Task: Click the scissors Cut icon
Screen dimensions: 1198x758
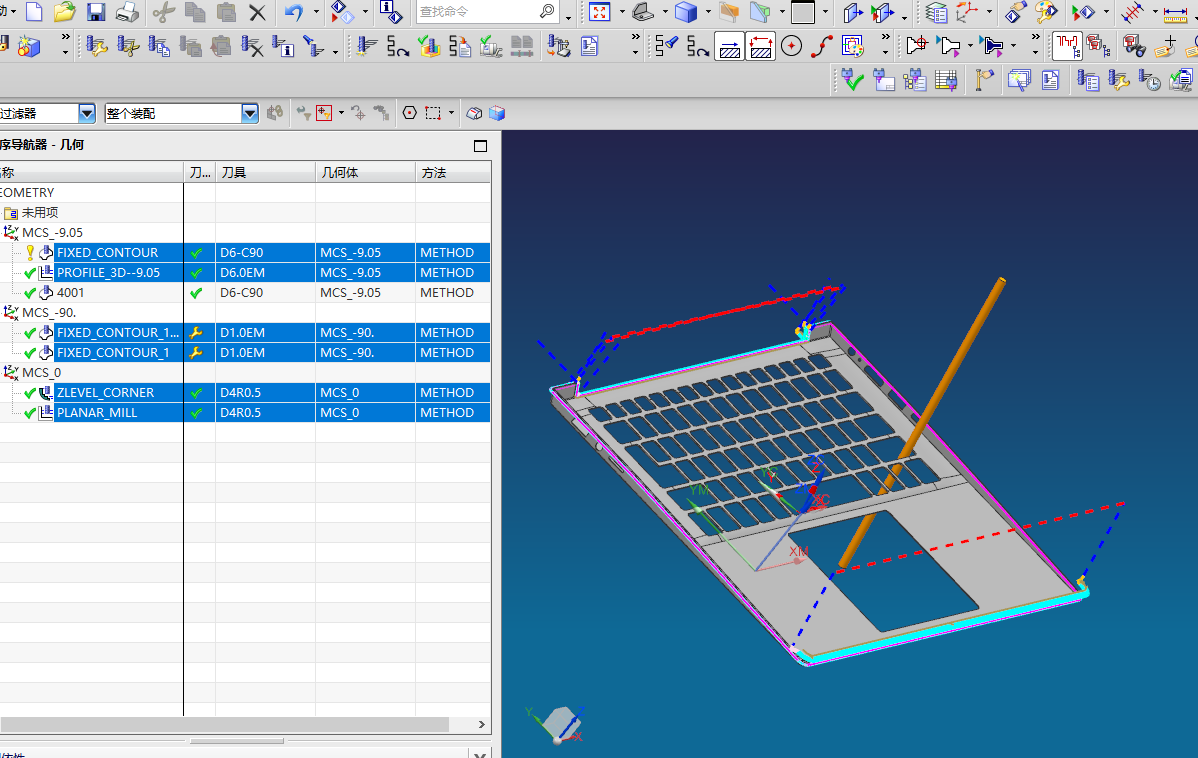Action: 163,12
